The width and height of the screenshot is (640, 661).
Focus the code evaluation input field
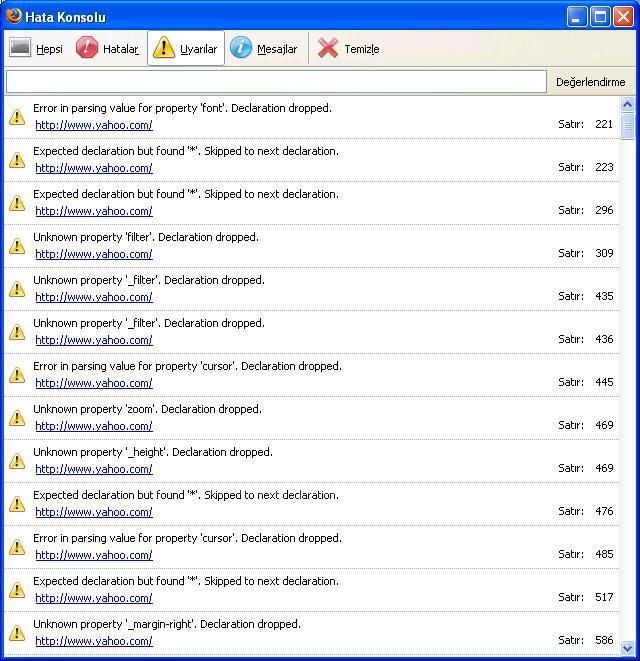[275, 82]
